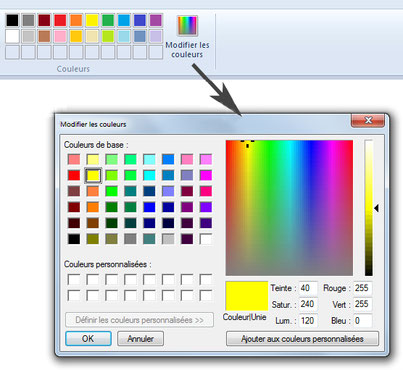Click the Bleu value field
The height and width of the screenshot is (370, 403).
[x=362, y=321]
